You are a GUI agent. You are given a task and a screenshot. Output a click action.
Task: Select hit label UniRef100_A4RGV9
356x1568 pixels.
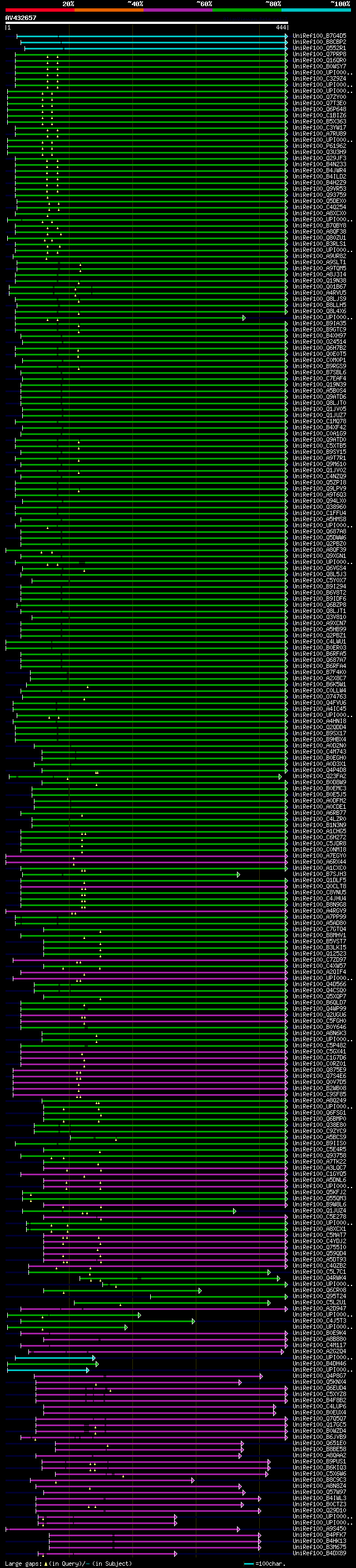point(319,911)
